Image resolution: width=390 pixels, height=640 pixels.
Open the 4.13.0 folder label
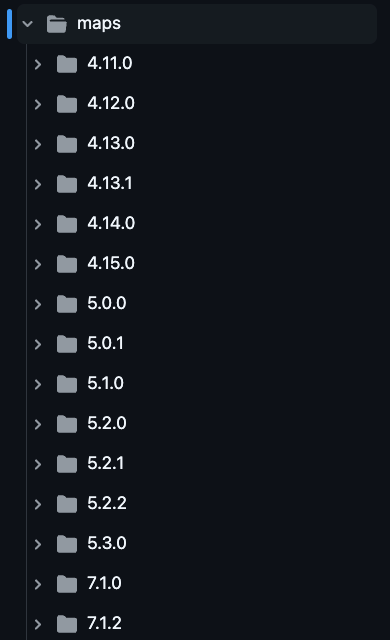[x=111, y=143]
